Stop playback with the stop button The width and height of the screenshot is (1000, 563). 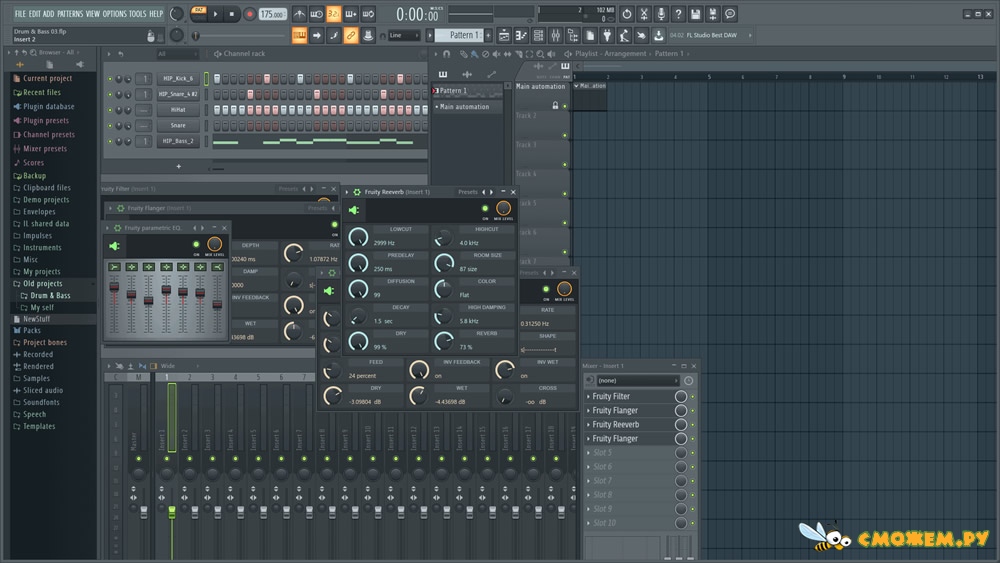[232, 13]
